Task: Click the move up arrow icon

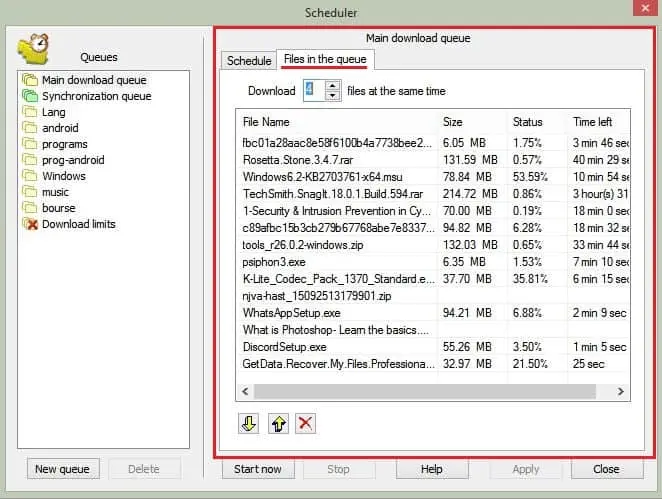Action: 277,423
